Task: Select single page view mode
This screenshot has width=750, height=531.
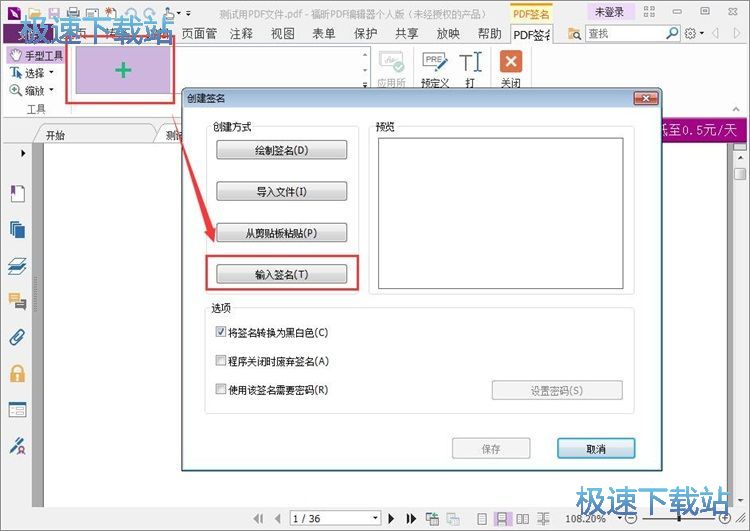Action: pyautogui.click(x=482, y=519)
